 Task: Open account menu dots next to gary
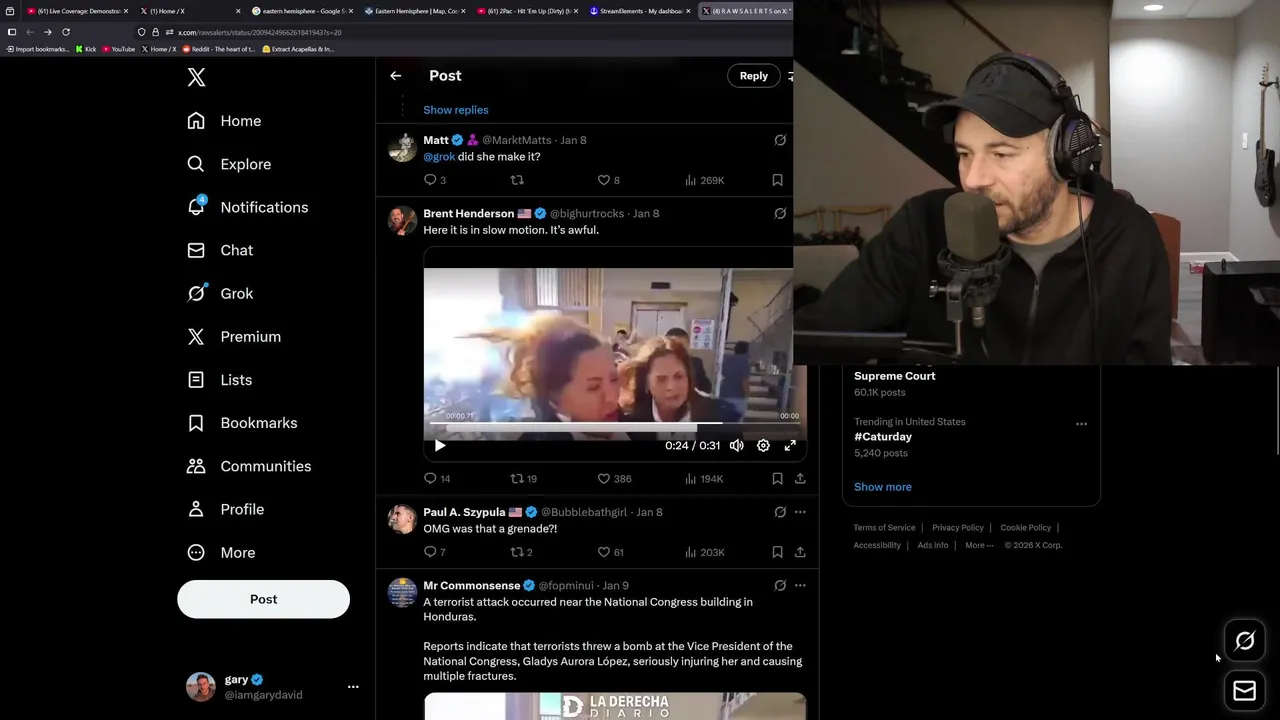pyautogui.click(x=352, y=687)
